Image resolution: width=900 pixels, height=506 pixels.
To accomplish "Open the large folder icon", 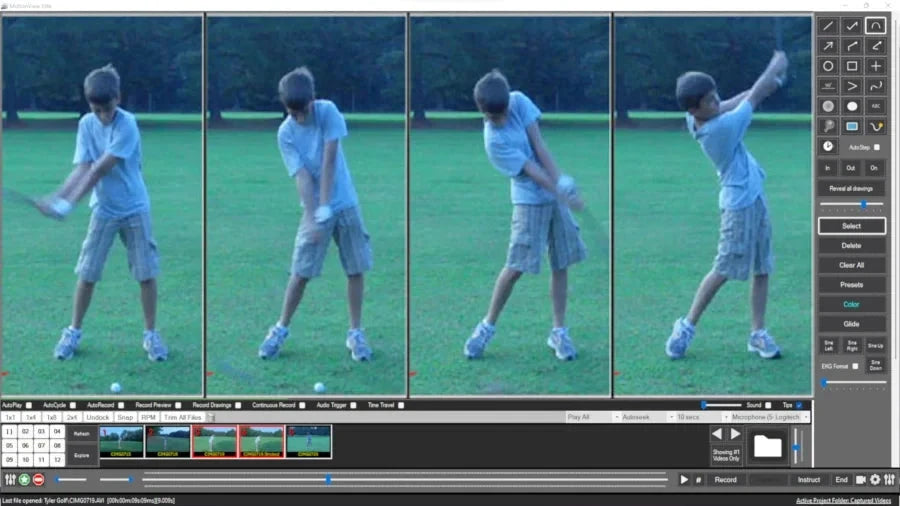I will pos(768,446).
